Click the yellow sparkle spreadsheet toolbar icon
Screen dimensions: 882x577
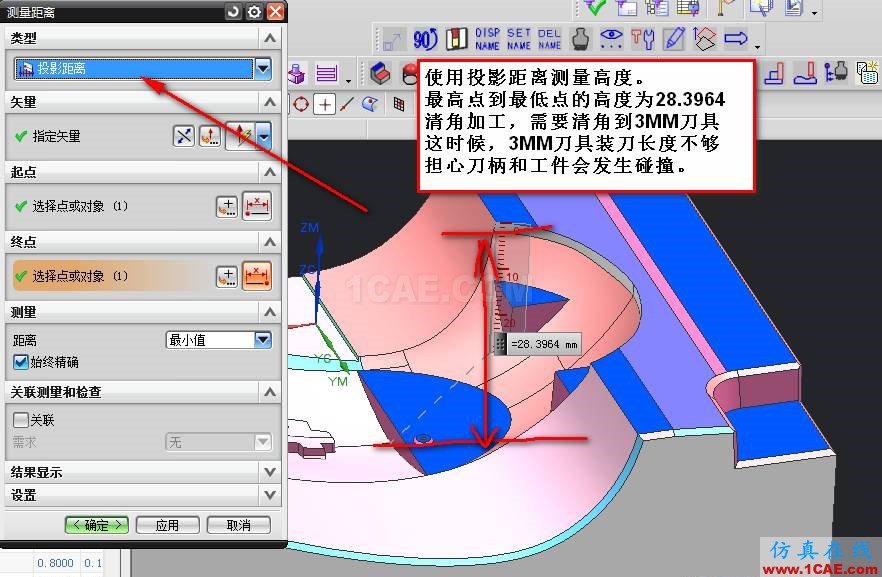click(867, 73)
